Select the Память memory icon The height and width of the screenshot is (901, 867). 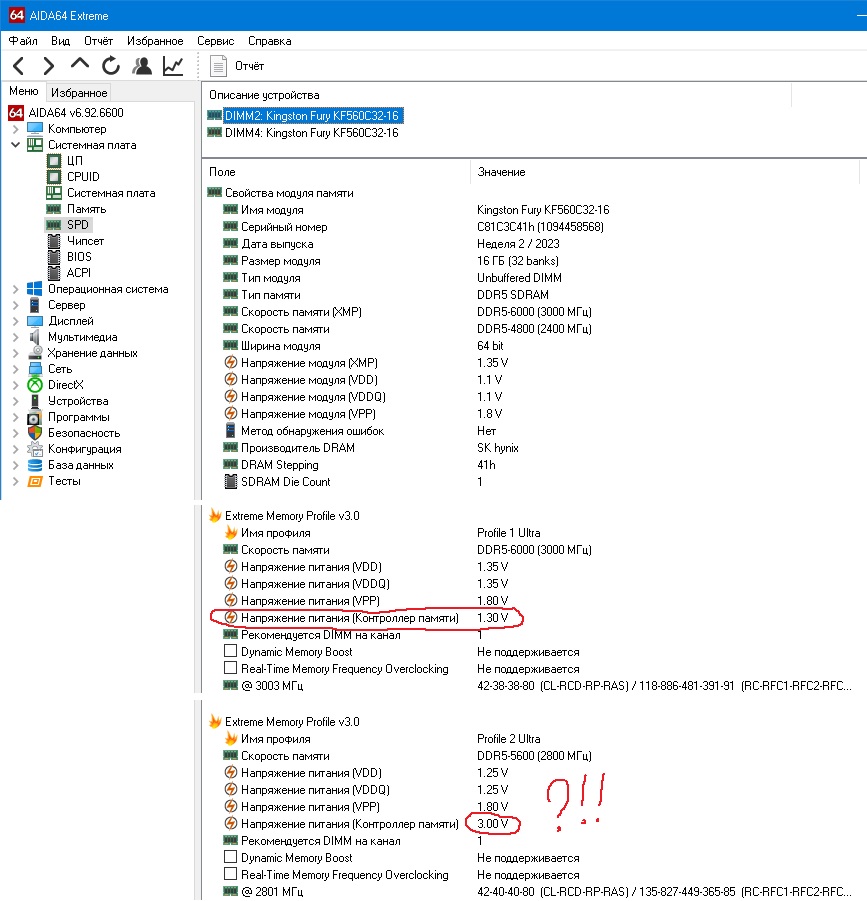pyautogui.click(x=54, y=209)
